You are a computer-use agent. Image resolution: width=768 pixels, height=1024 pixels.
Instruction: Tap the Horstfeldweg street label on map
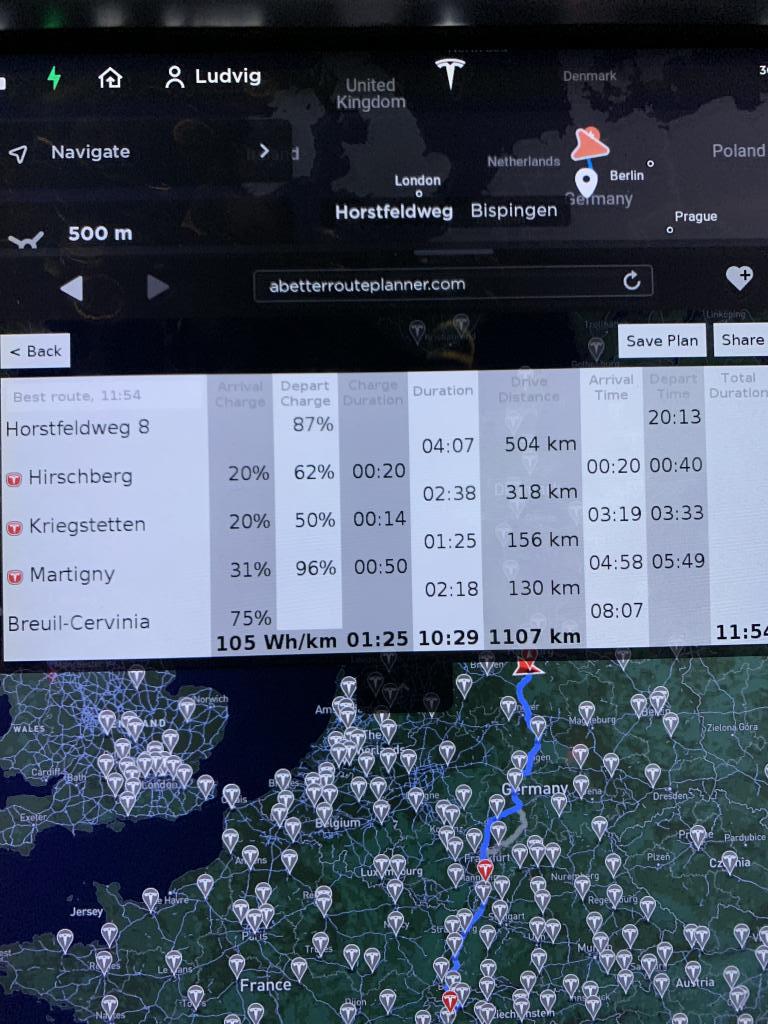pyautogui.click(x=394, y=212)
